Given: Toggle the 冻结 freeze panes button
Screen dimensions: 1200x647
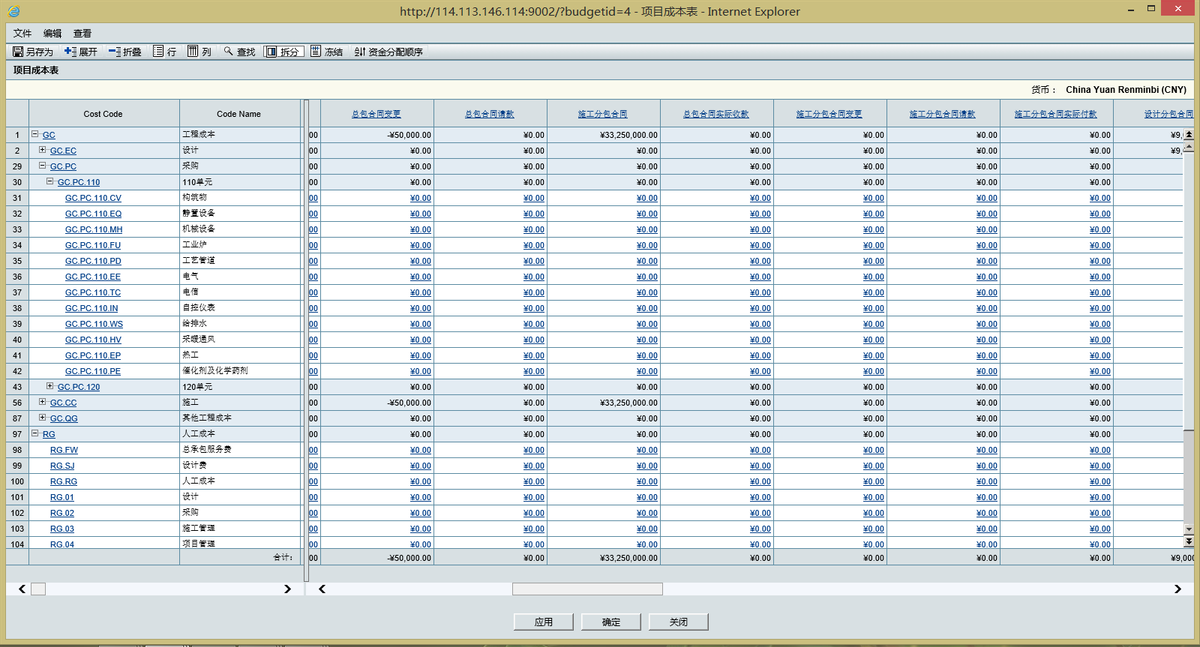Looking at the screenshot, I should point(327,51).
